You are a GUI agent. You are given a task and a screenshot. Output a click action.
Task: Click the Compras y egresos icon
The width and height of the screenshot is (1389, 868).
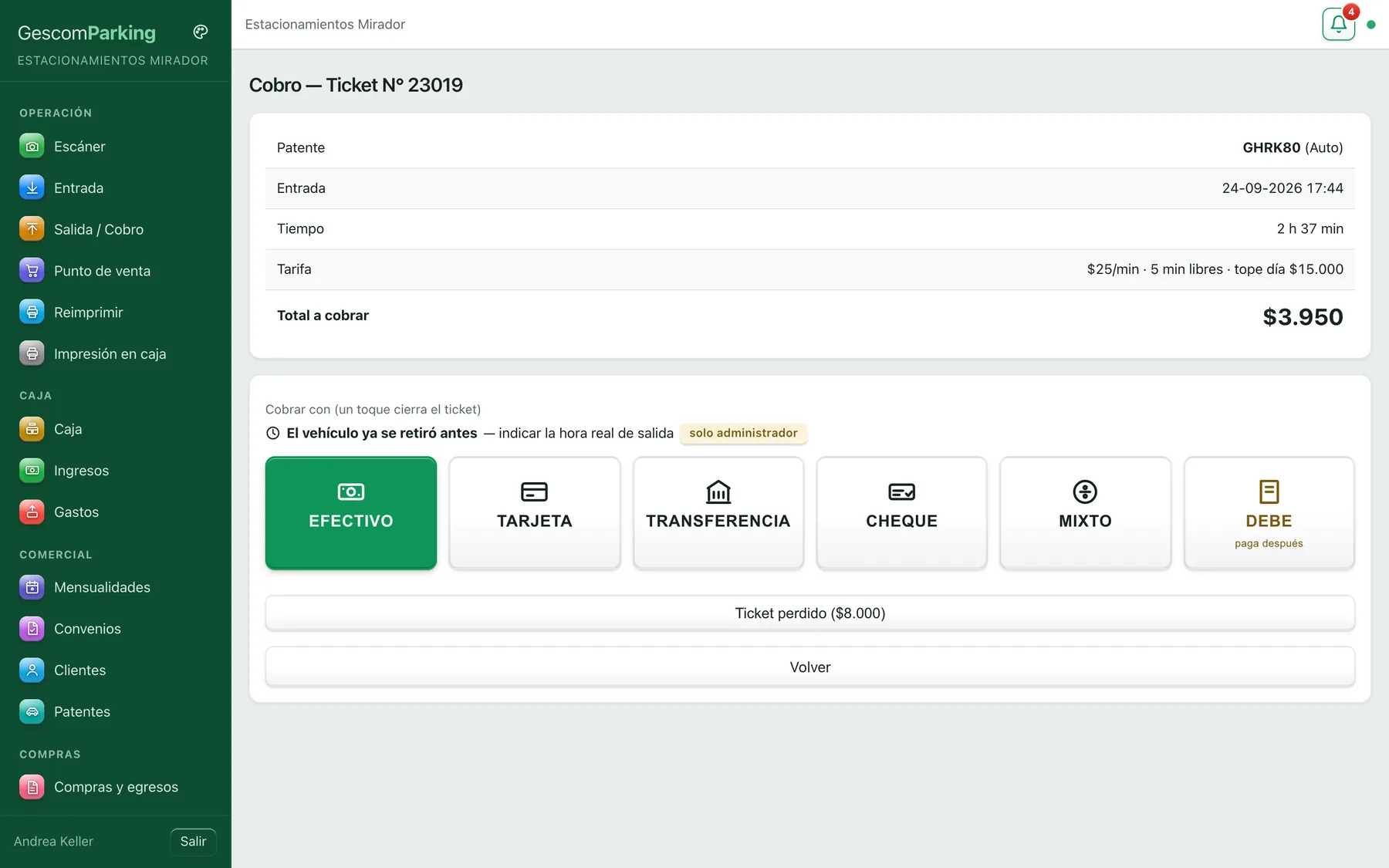click(x=32, y=787)
